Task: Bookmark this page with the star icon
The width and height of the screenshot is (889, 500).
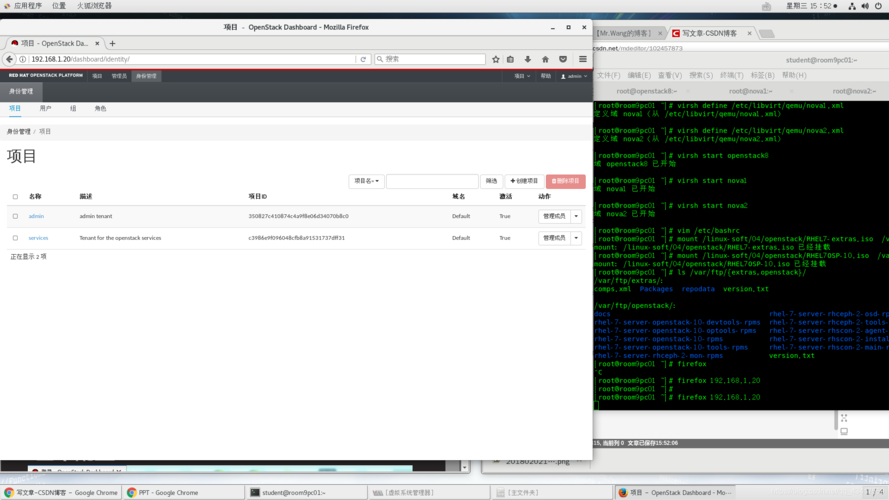Action: point(496,59)
